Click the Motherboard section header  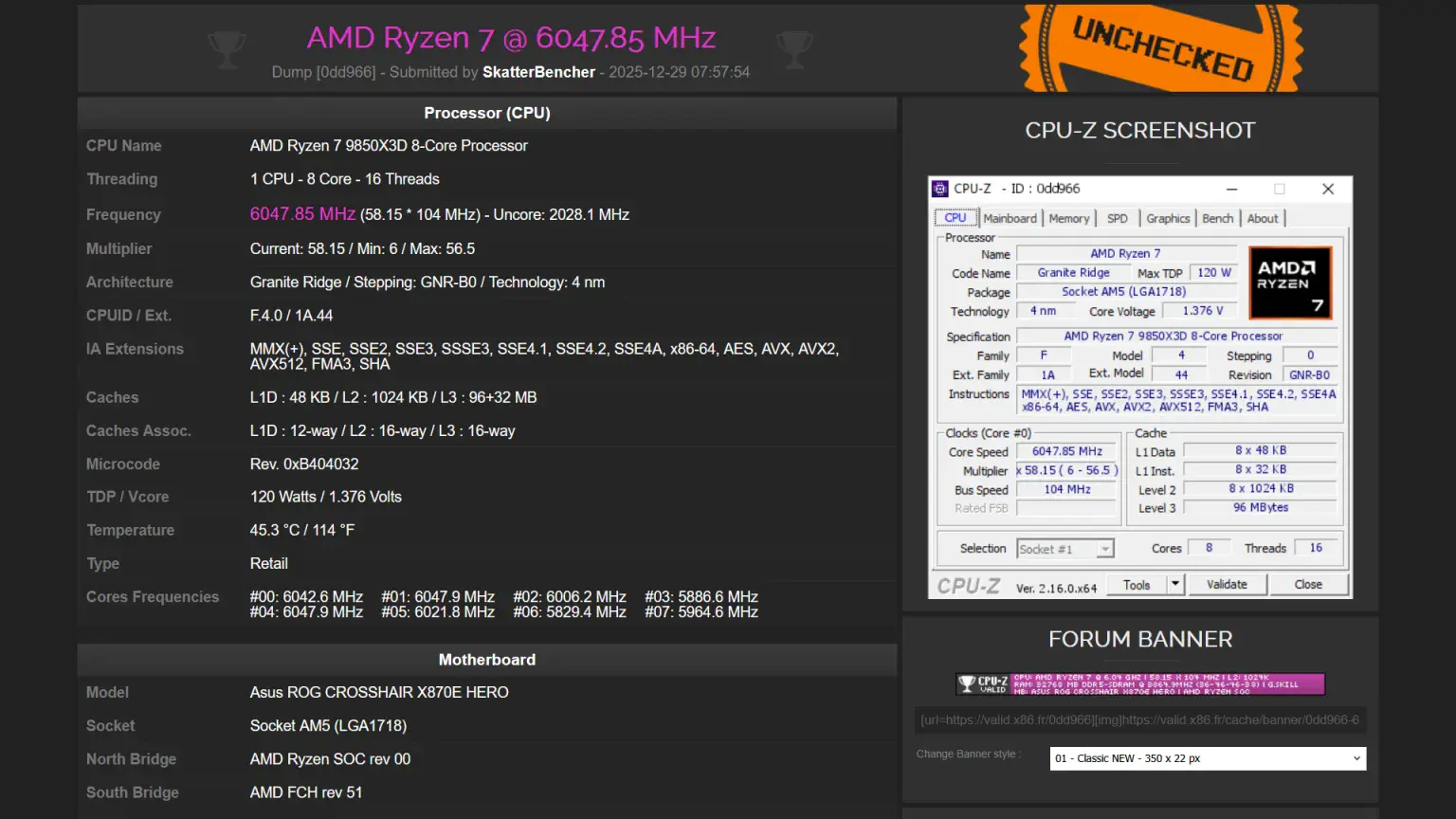487,660
